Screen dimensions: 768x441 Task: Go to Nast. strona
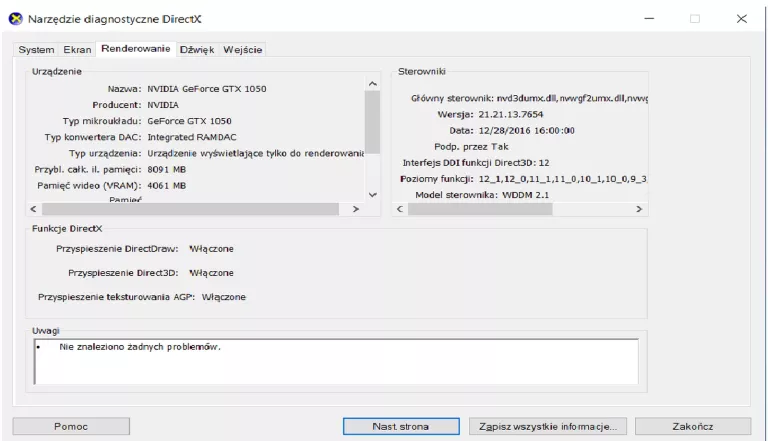coord(401,426)
